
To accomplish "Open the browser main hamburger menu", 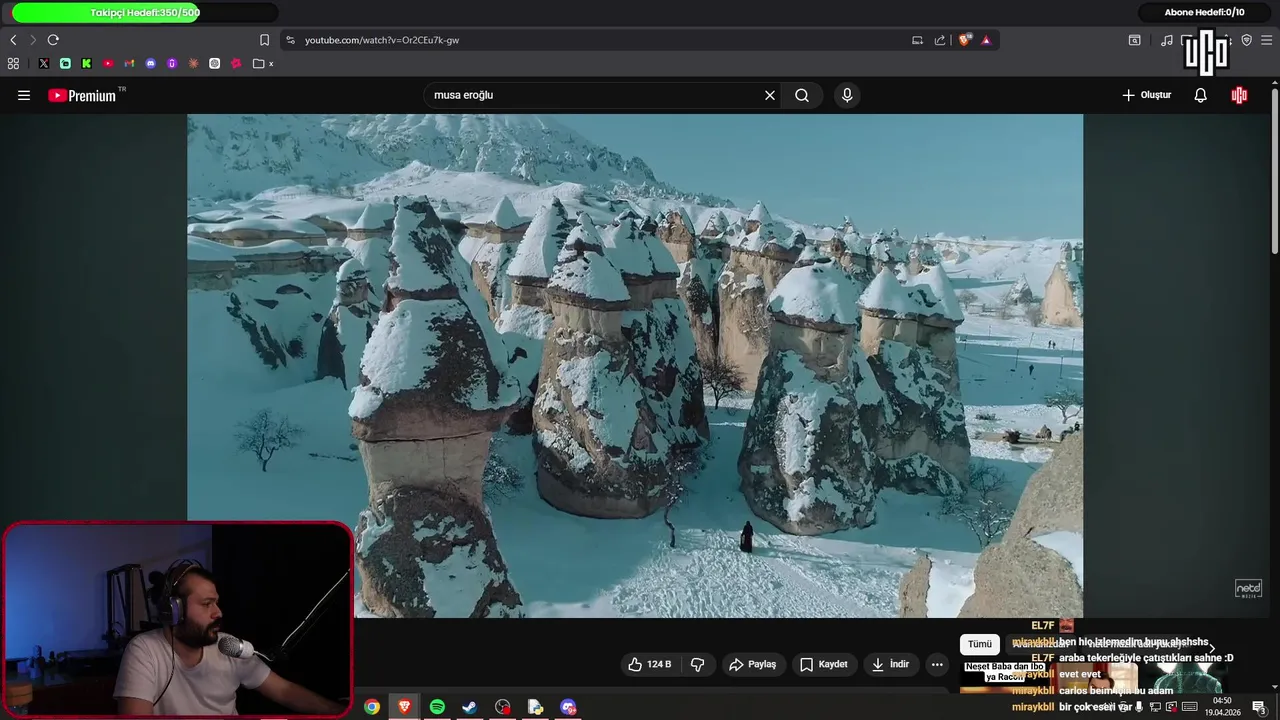I will [1267, 40].
